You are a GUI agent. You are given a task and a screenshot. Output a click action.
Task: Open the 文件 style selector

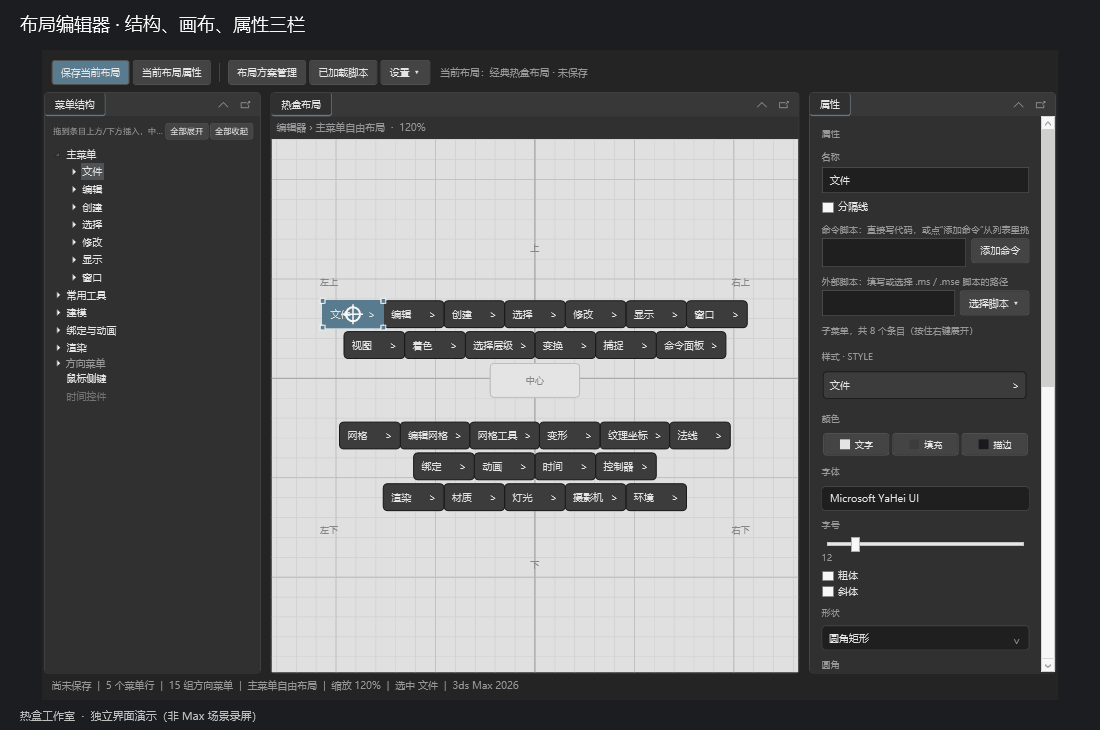(924, 385)
